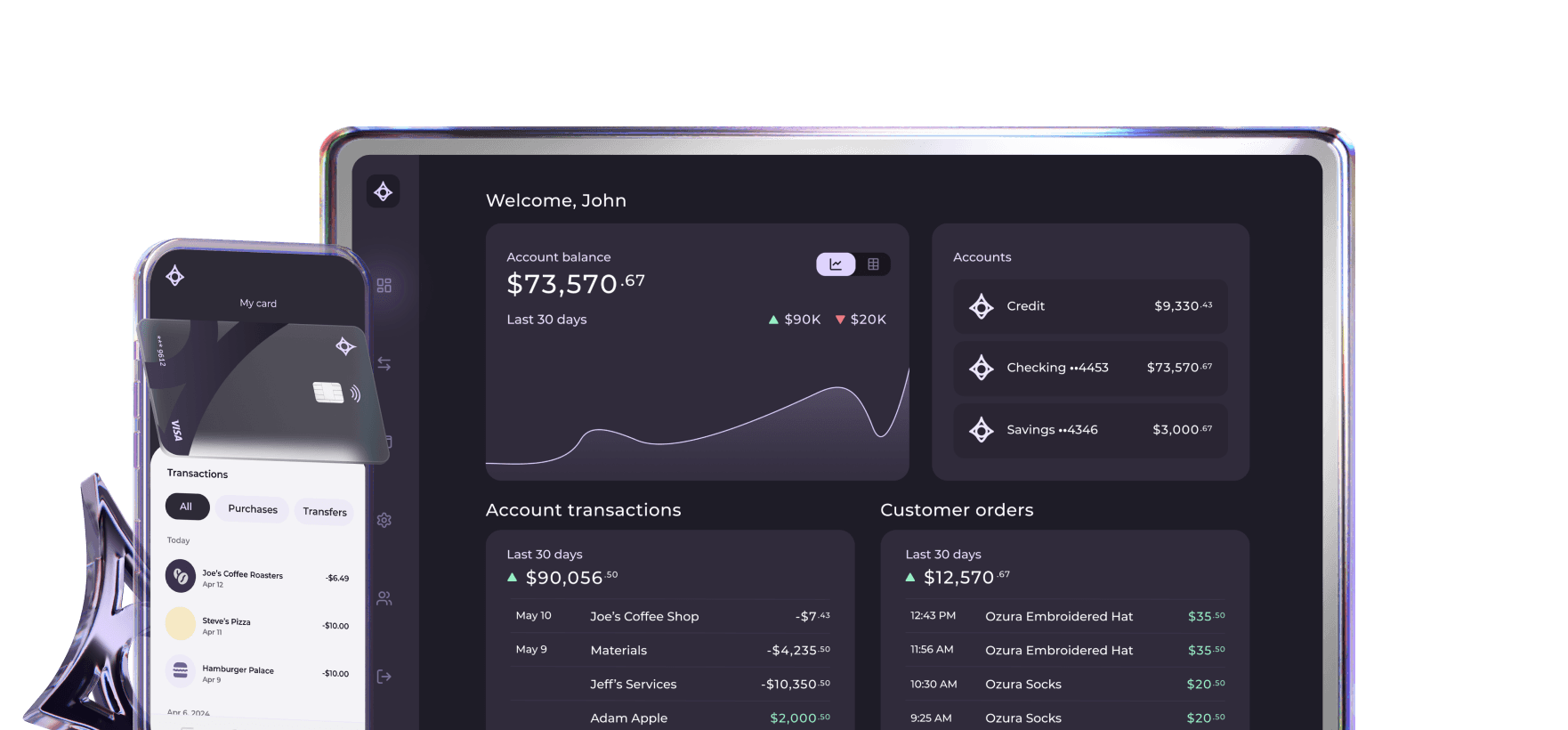Open the transfers arrows icon in the sidebar
1568x730 pixels.
click(x=384, y=363)
